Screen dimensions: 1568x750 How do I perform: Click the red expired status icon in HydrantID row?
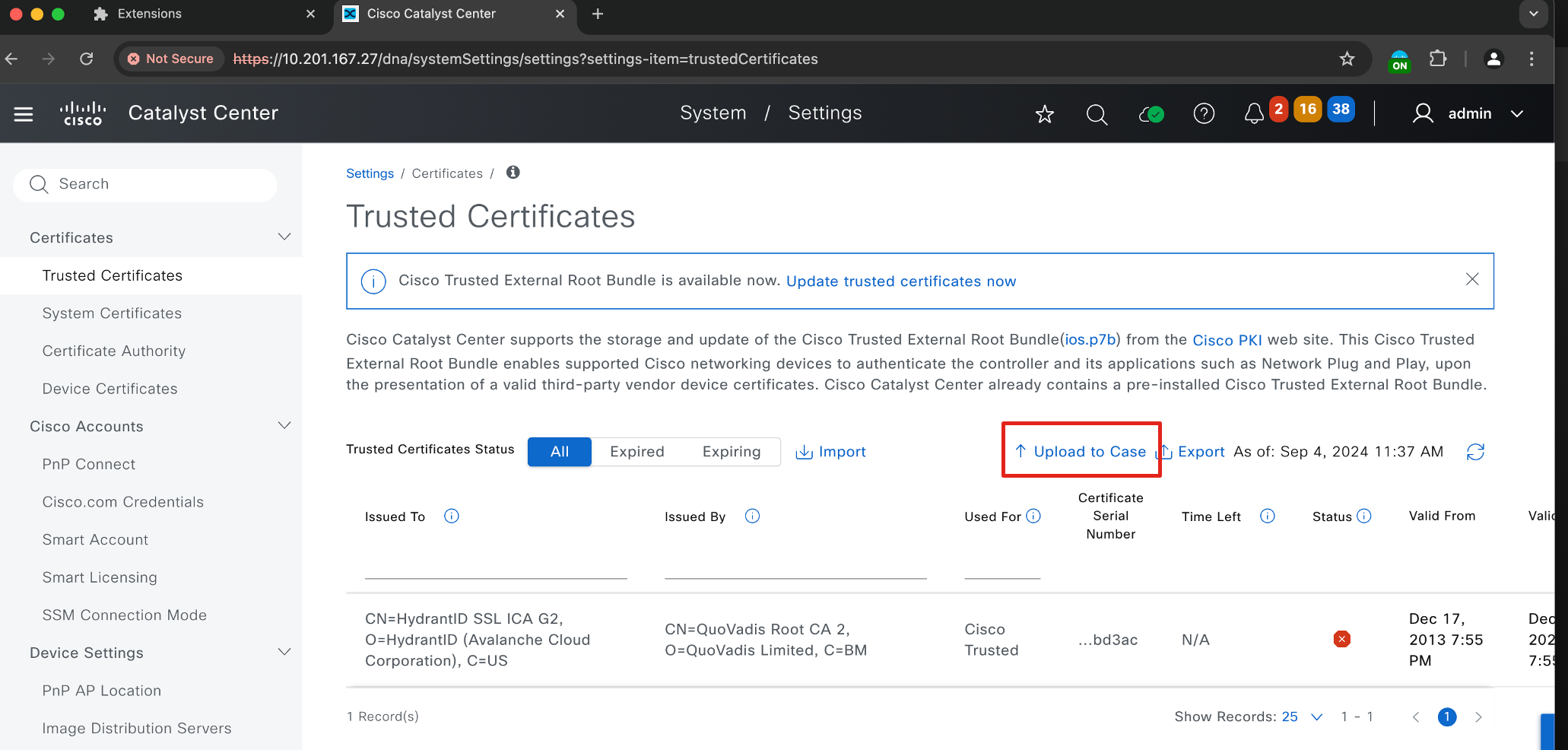(x=1342, y=639)
